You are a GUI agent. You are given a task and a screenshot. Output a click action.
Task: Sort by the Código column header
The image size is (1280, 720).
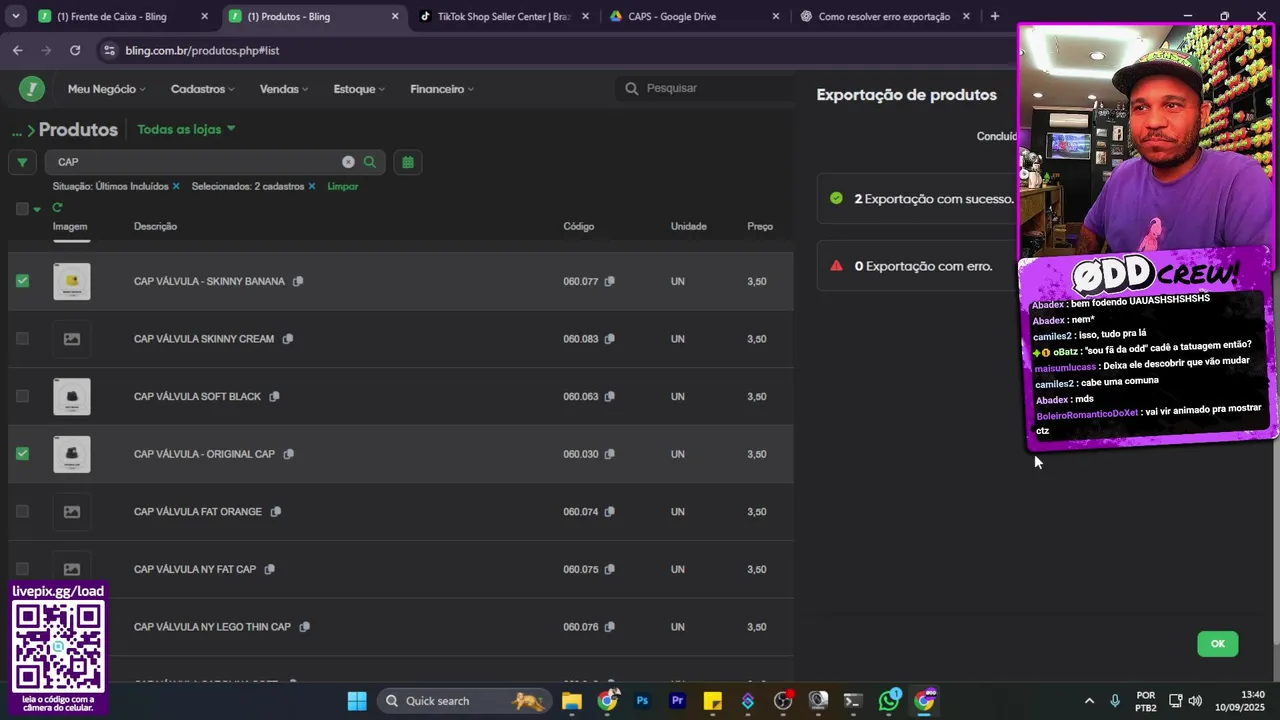[578, 226]
